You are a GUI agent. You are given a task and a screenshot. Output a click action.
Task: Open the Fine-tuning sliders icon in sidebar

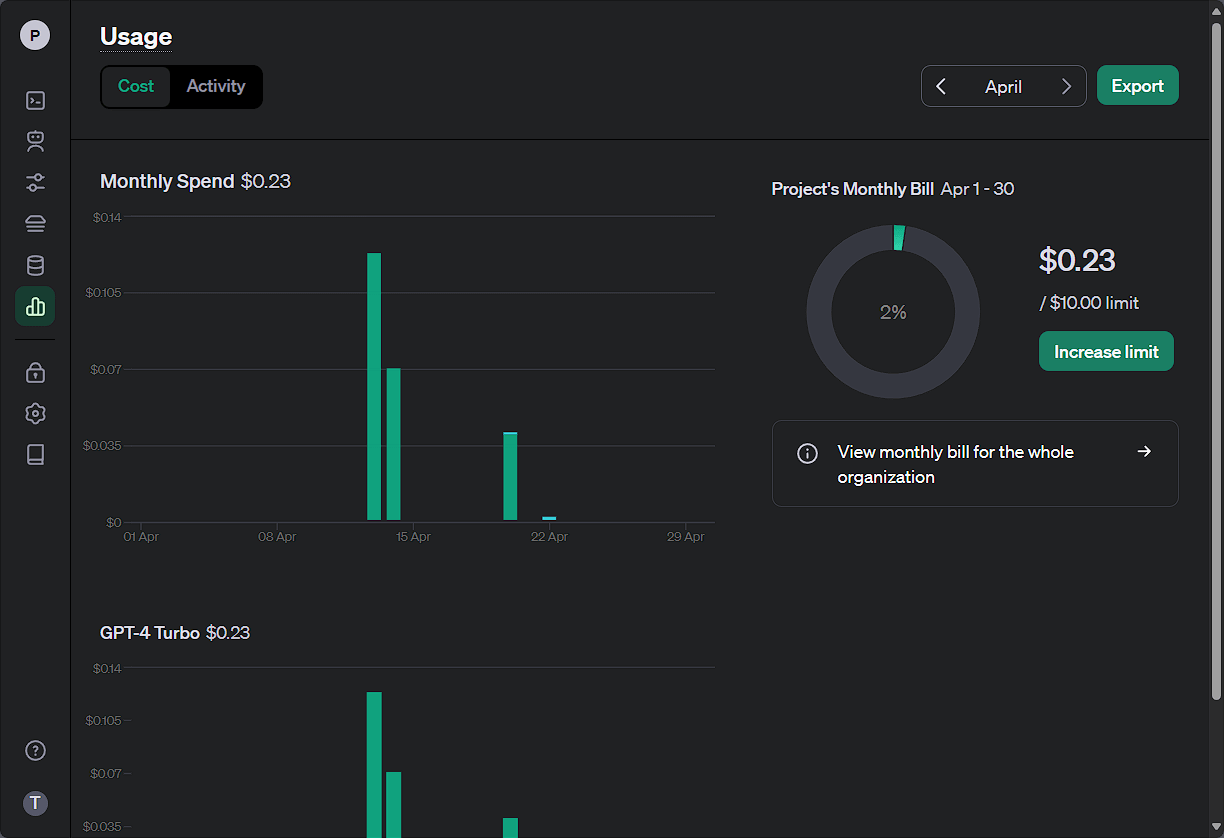(x=35, y=183)
